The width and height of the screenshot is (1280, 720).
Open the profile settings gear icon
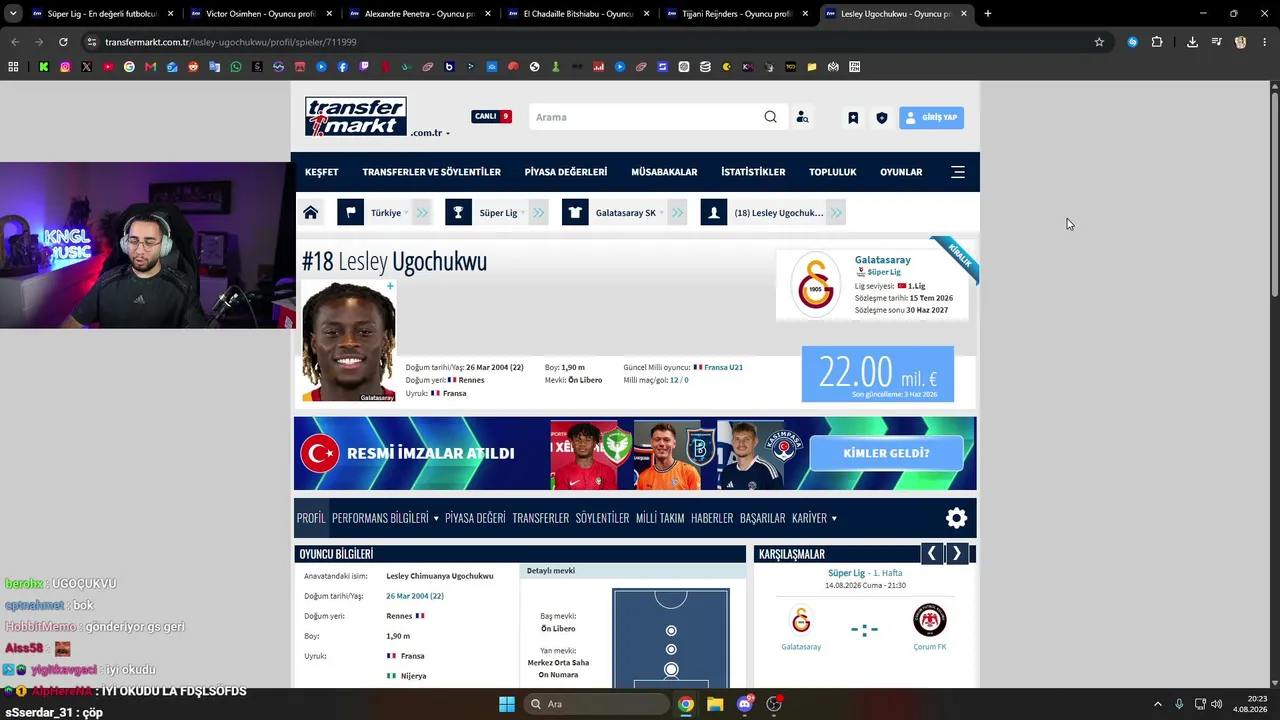957,518
